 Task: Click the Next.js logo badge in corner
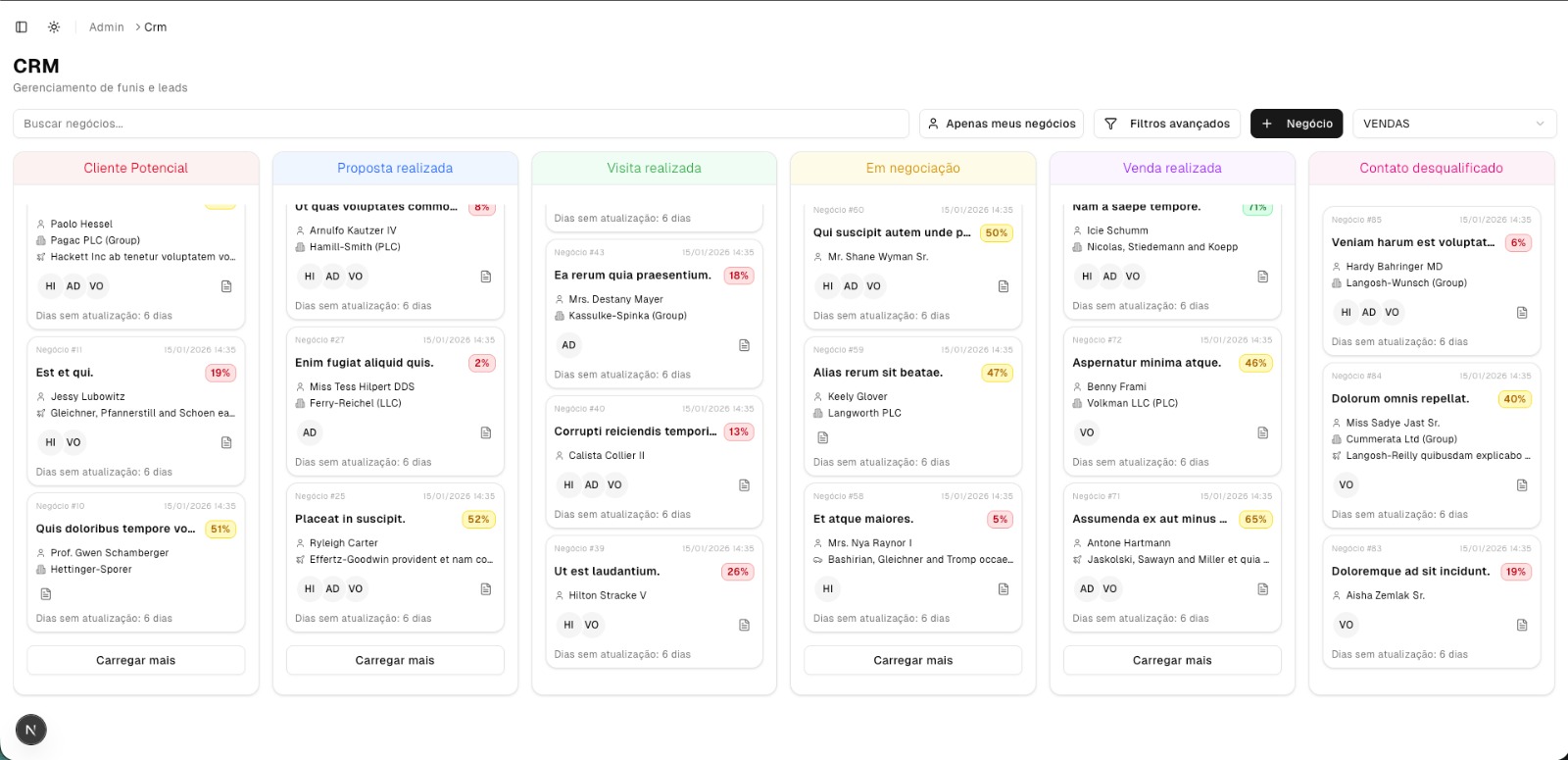click(31, 730)
